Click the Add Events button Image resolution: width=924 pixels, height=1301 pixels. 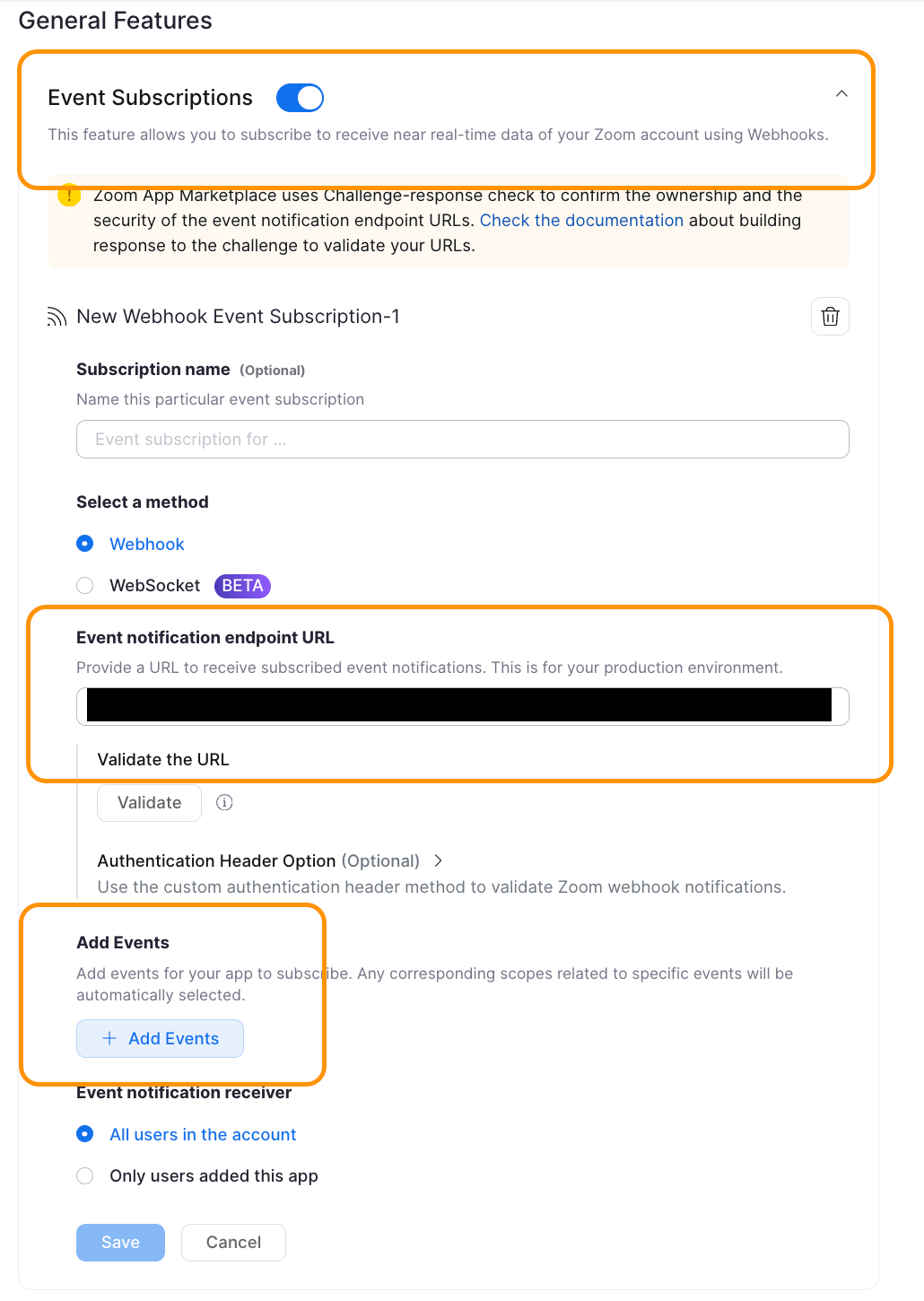(160, 1038)
